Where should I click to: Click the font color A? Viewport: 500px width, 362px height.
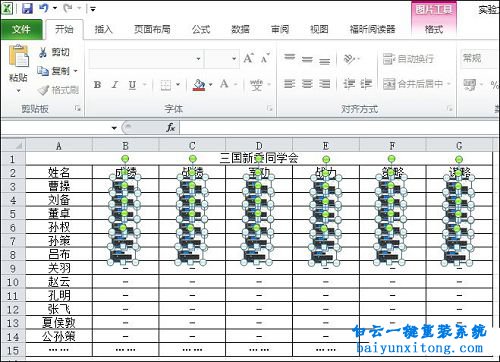click(224, 85)
